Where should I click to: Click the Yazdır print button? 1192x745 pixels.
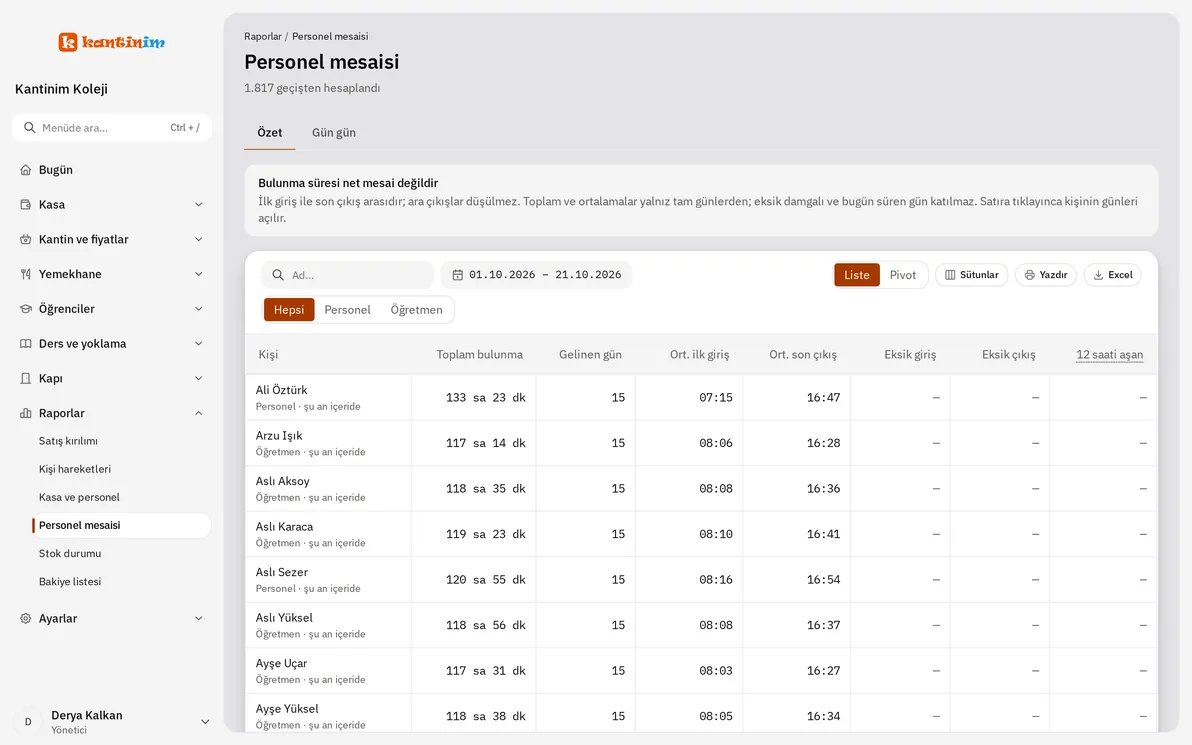(1046, 275)
